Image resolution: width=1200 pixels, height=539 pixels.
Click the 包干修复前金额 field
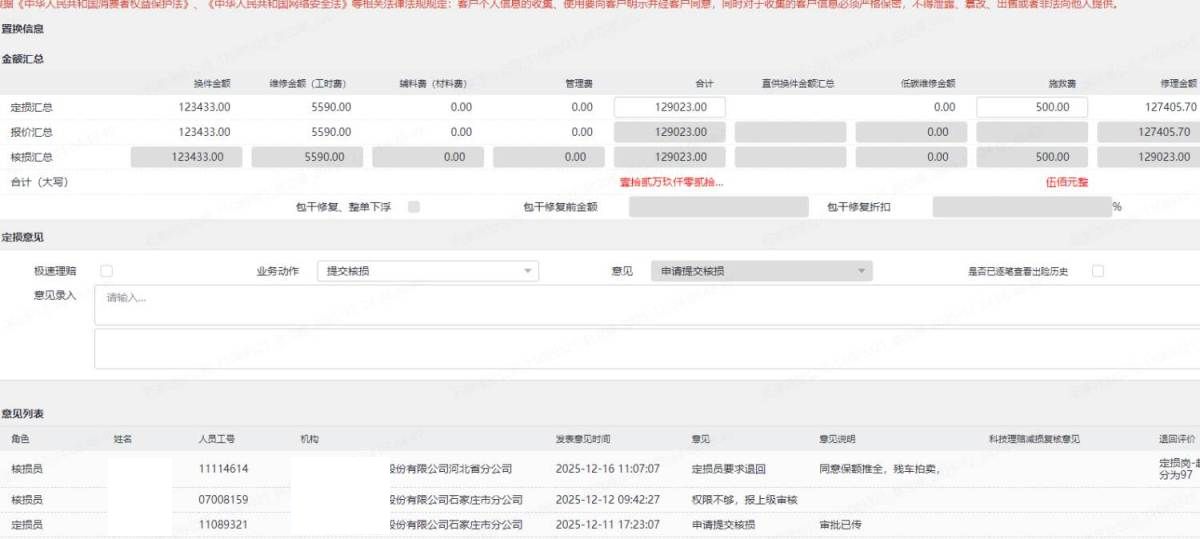point(718,207)
